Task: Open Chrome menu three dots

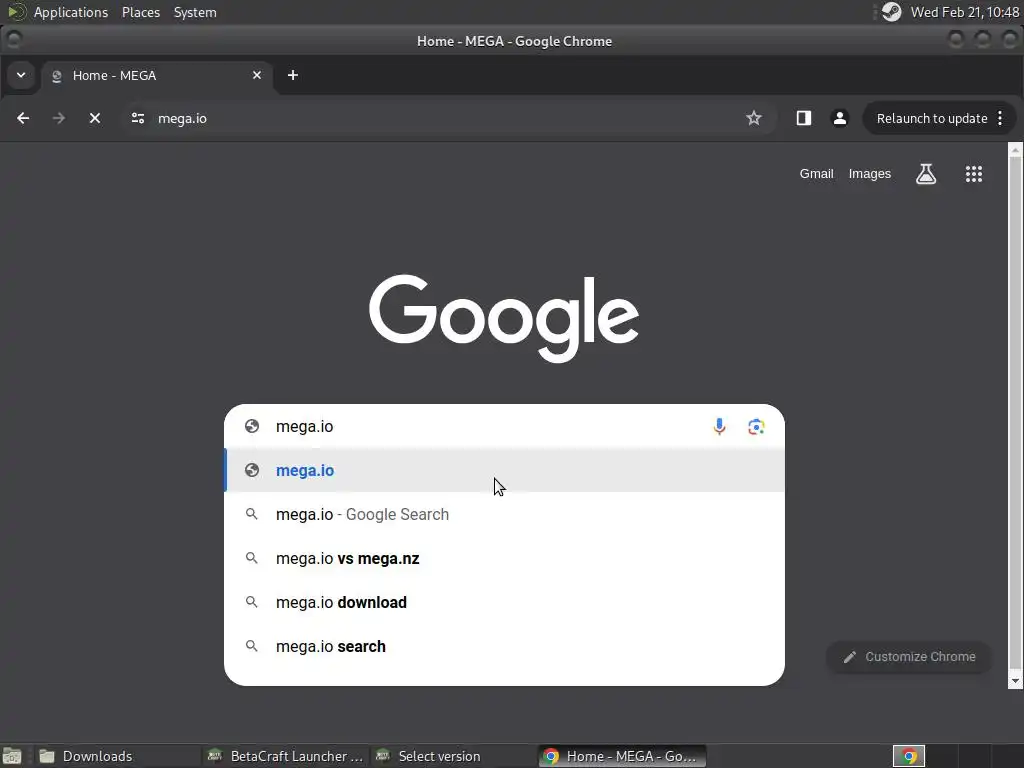Action: pyautogui.click(x=1000, y=118)
